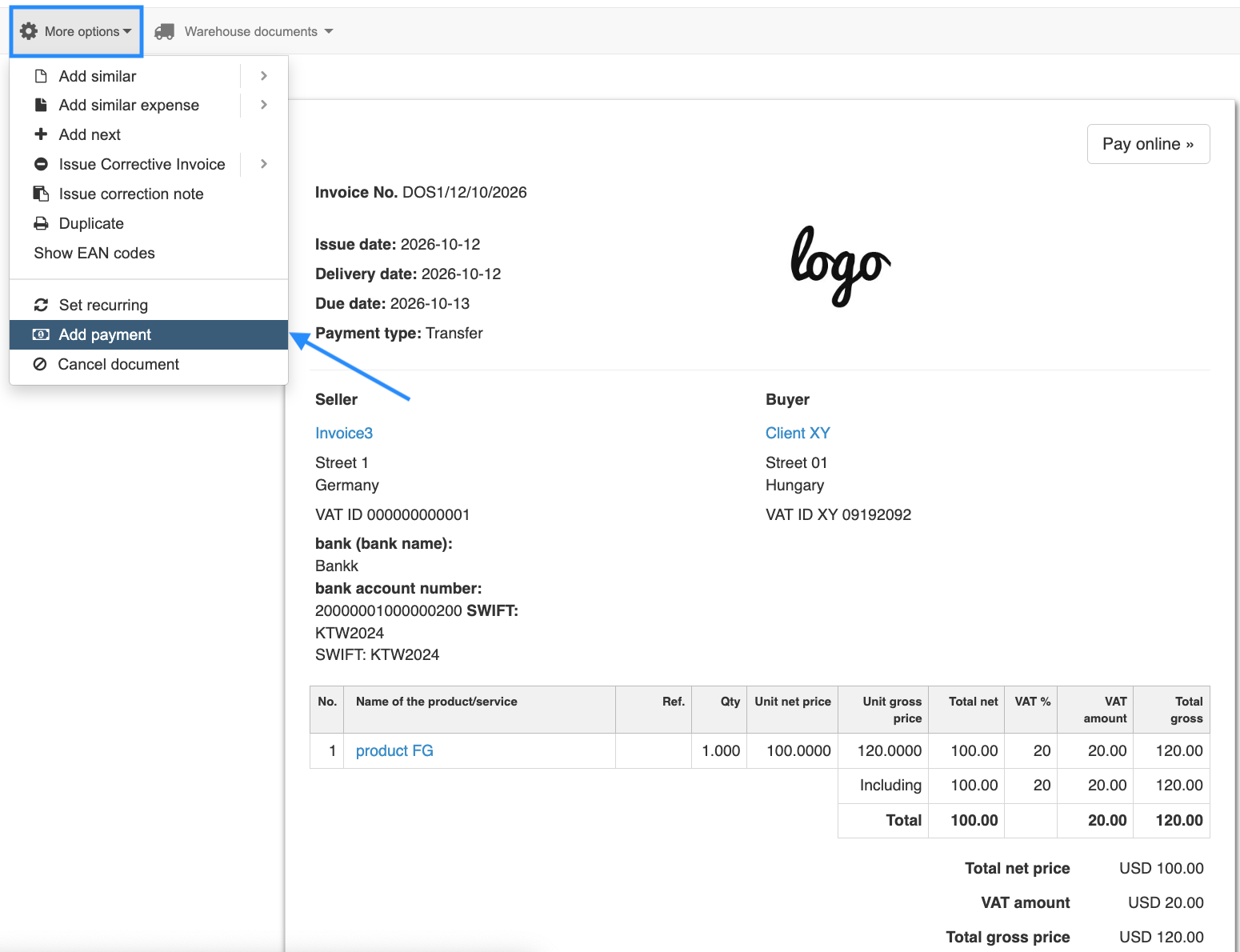Click the USD 20.00 VAT amount value
Screen dimensions: 1240x952
pos(1166,902)
